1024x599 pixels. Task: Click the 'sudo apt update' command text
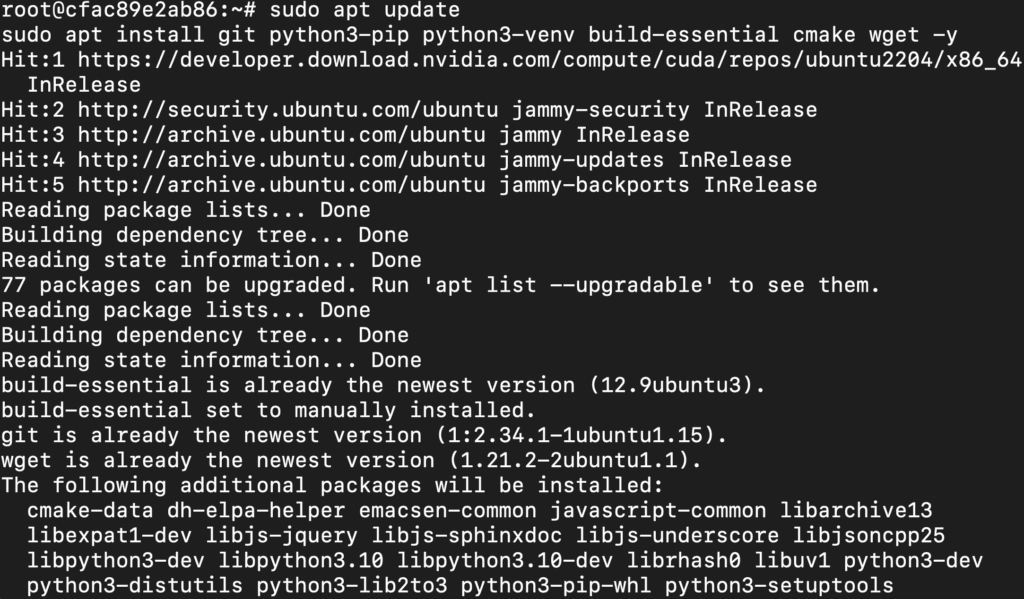[364, 10]
